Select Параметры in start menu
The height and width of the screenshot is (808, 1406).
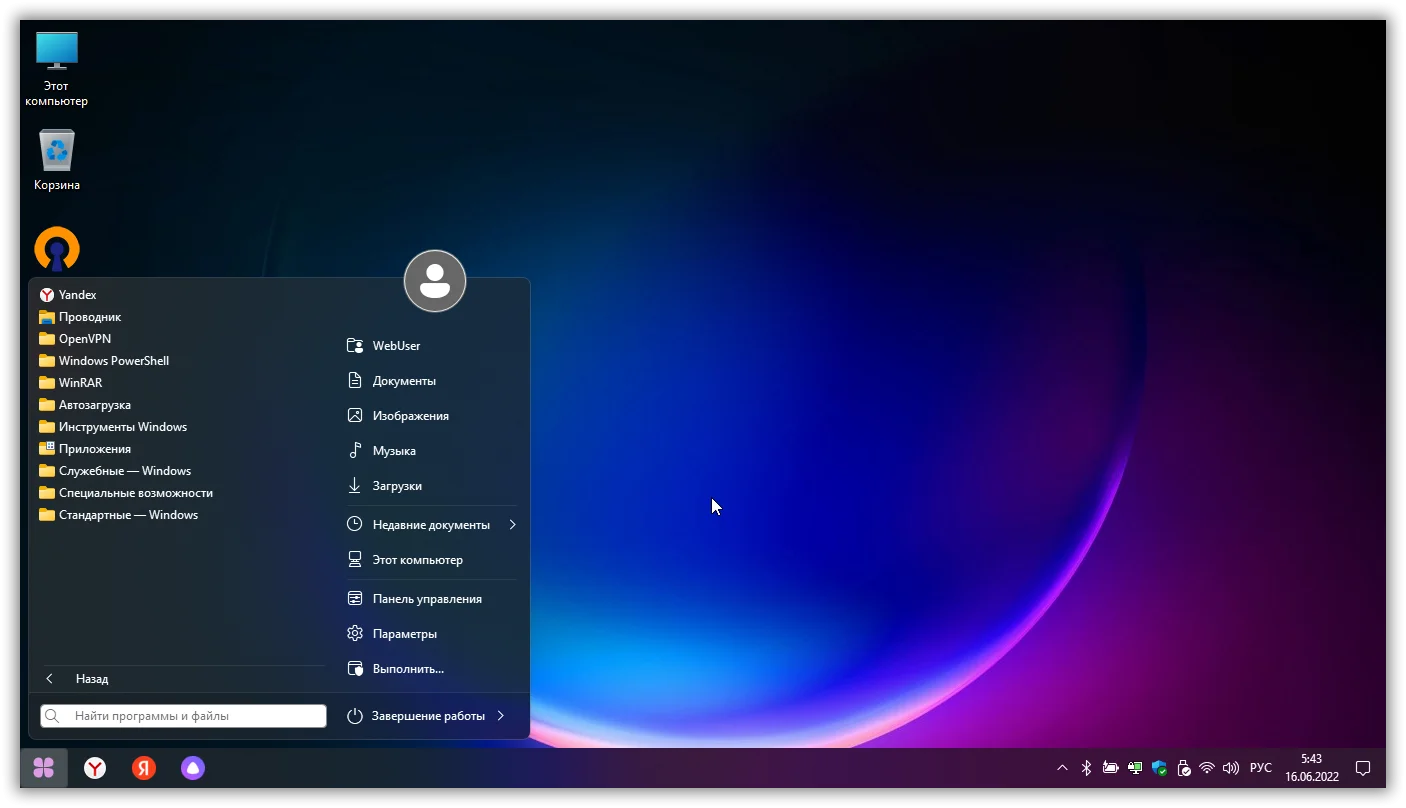tap(404, 634)
